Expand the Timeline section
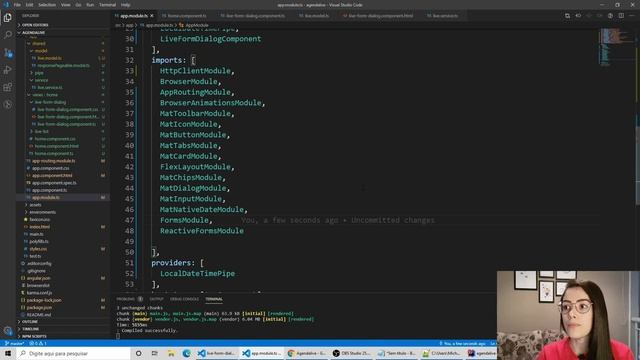 [63, 329]
